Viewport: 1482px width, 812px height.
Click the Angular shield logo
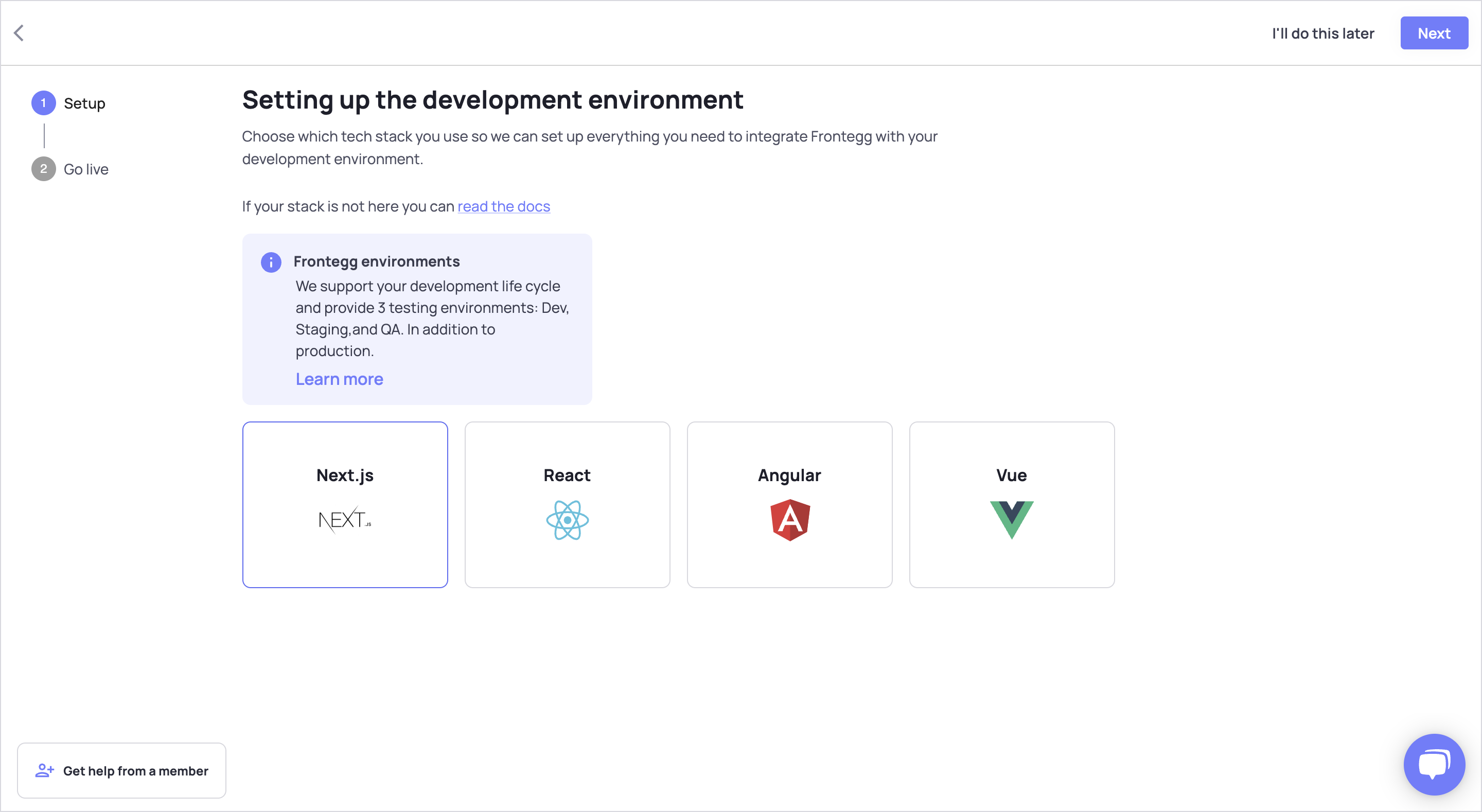(x=789, y=520)
